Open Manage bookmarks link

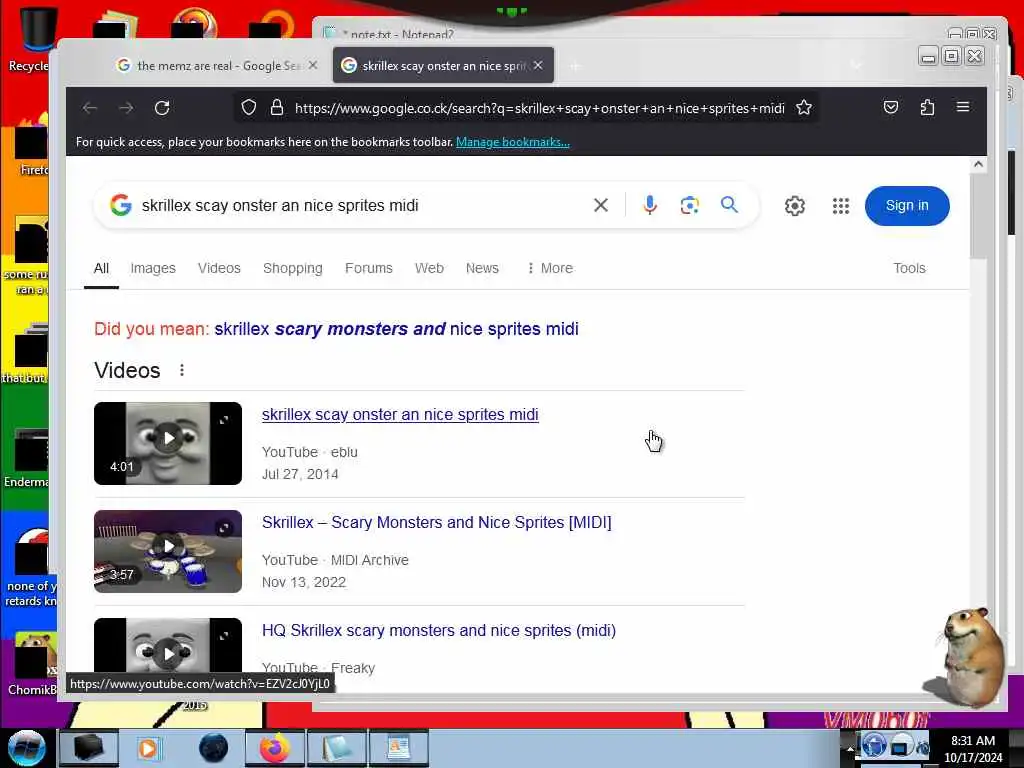pyautogui.click(x=513, y=142)
